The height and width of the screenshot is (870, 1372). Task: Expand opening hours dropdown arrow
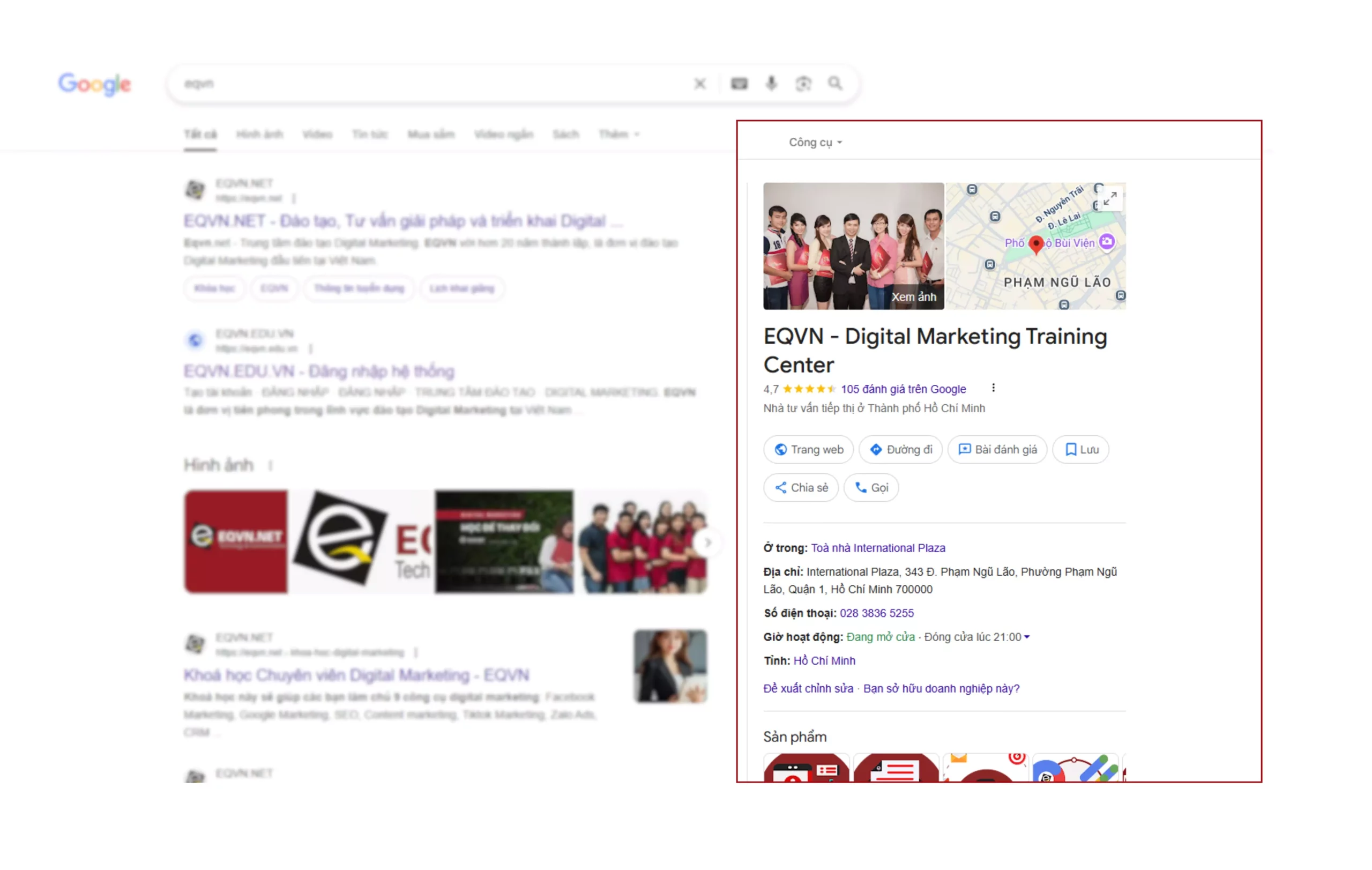[1027, 637]
